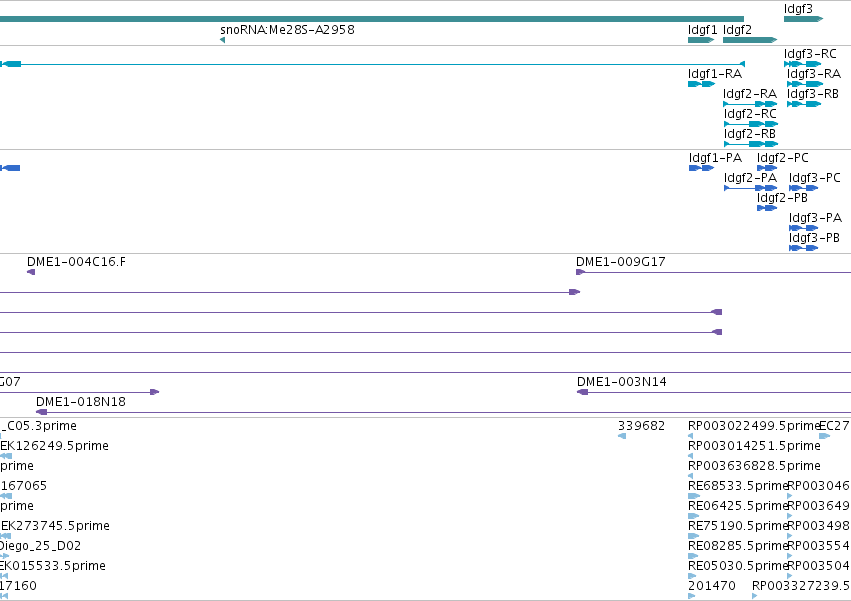Select transcript Idgf3-RA
The image size is (851, 601).
tap(805, 84)
